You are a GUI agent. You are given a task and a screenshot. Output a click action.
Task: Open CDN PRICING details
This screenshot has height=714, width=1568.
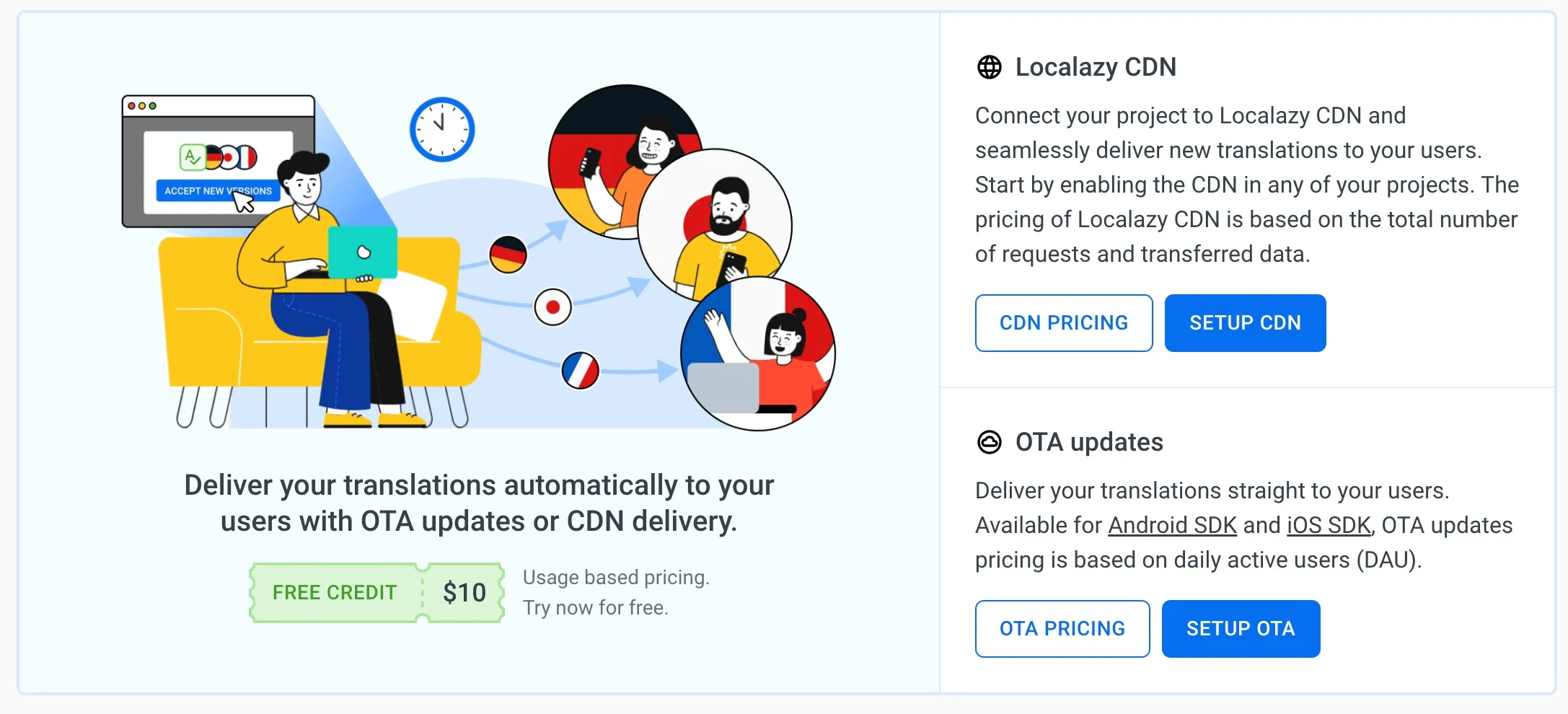(1063, 322)
